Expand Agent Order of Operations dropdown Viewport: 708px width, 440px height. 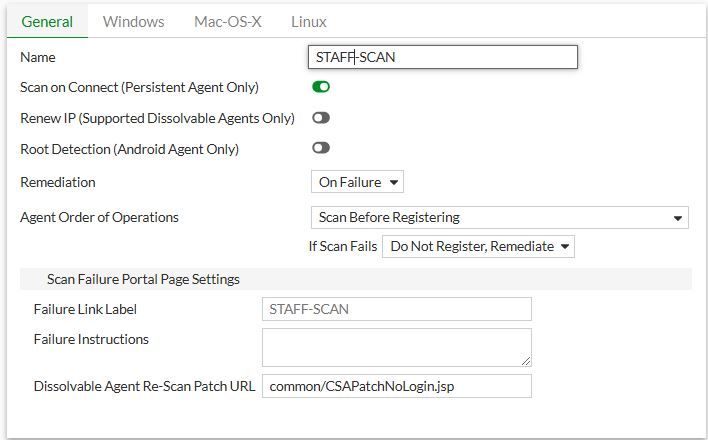tap(499, 217)
